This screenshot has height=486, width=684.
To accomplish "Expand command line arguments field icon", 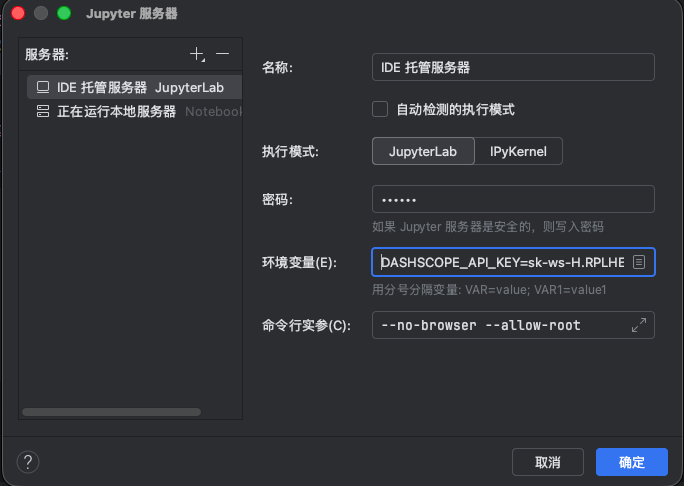I will coord(639,325).
